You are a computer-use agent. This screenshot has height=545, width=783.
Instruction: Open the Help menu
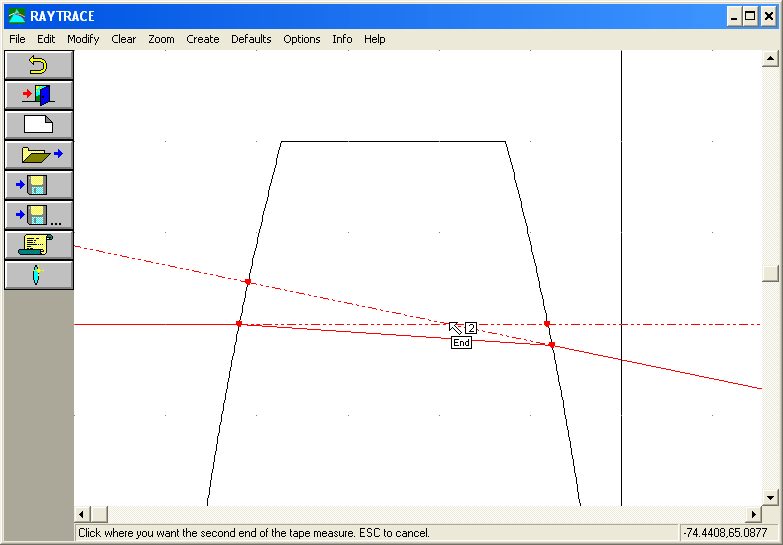click(x=375, y=39)
